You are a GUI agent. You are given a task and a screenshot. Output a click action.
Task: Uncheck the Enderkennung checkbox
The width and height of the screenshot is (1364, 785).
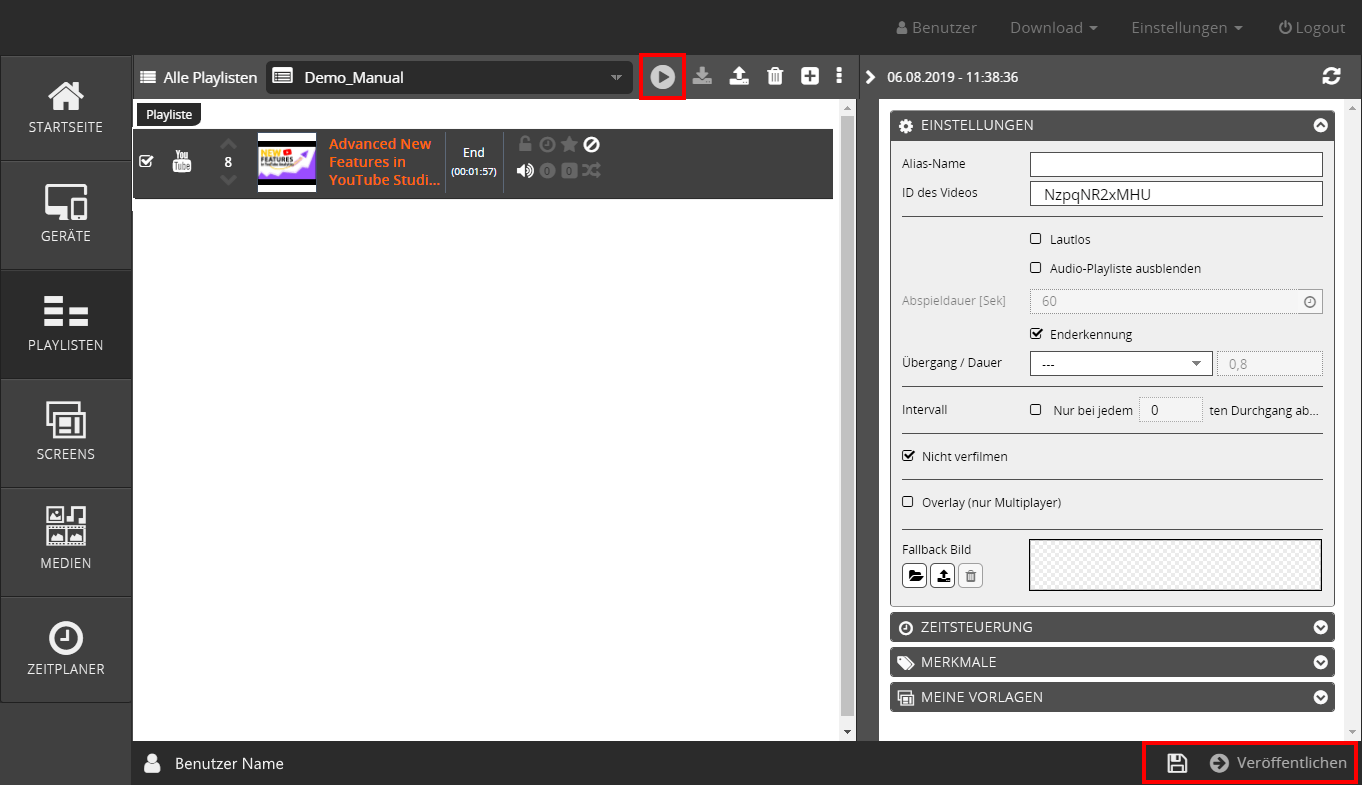pyautogui.click(x=1036, y=334)
